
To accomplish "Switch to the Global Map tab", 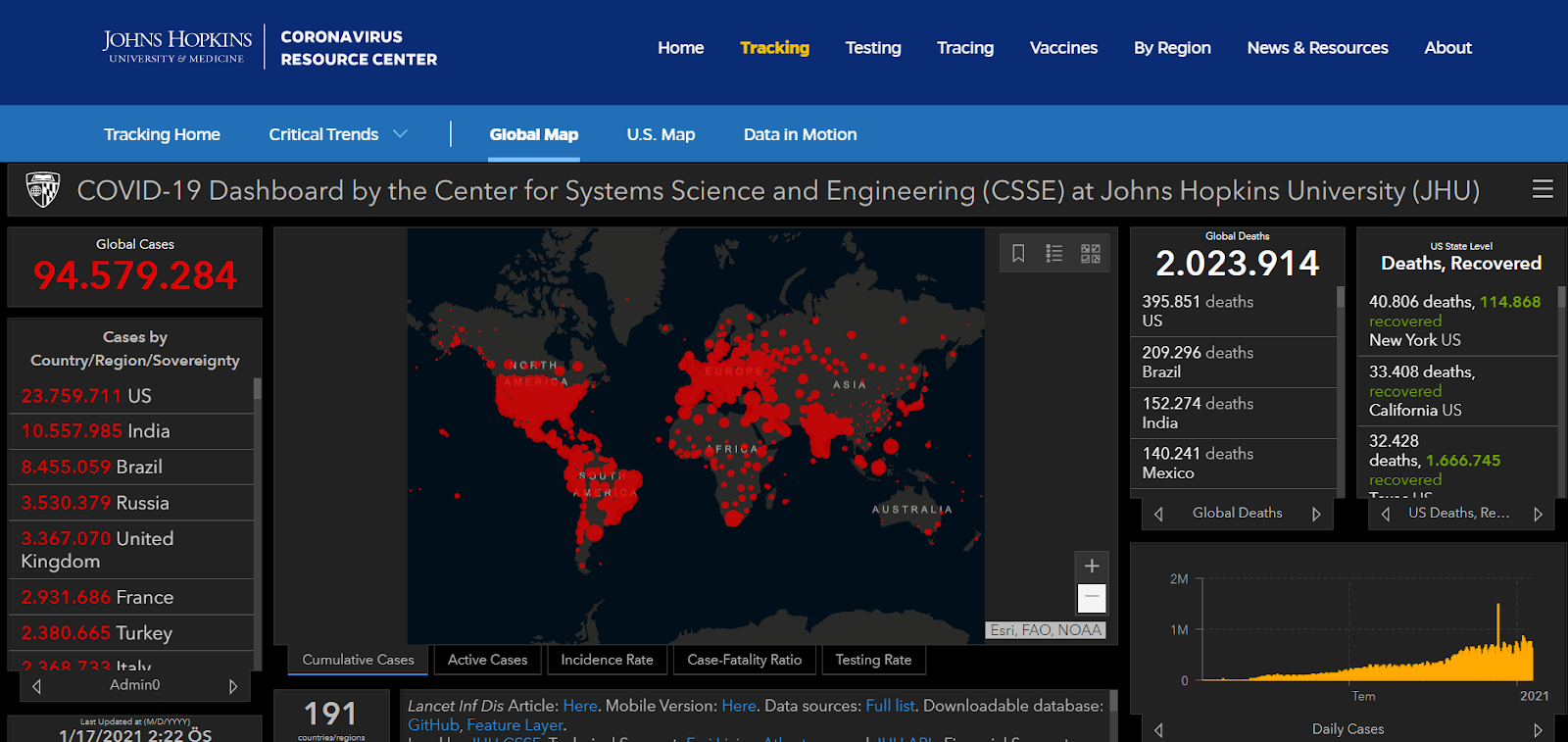I will 534,134.
